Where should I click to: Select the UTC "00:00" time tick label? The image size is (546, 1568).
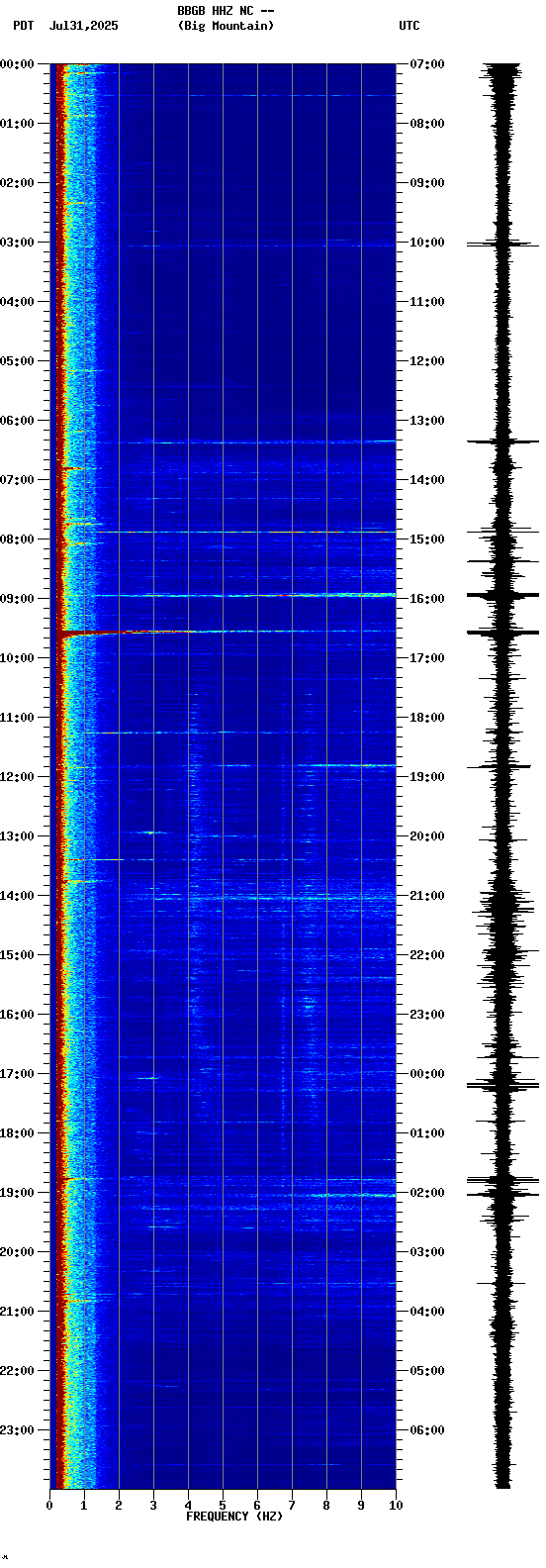(x=427, y=1074)
